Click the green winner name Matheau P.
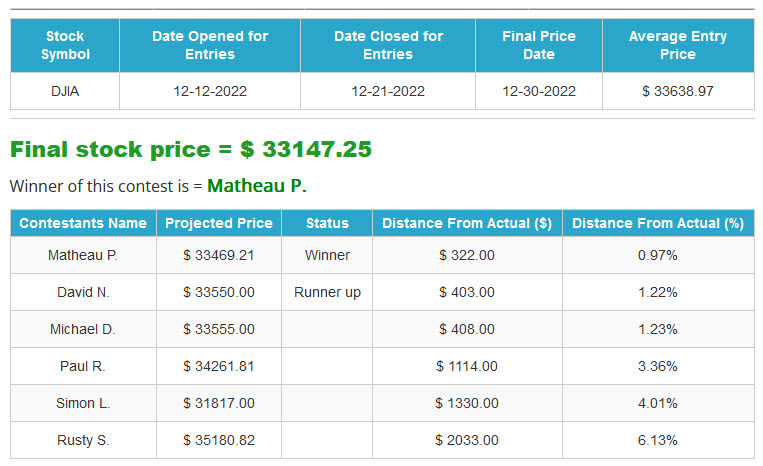 [x=257, y=186]
